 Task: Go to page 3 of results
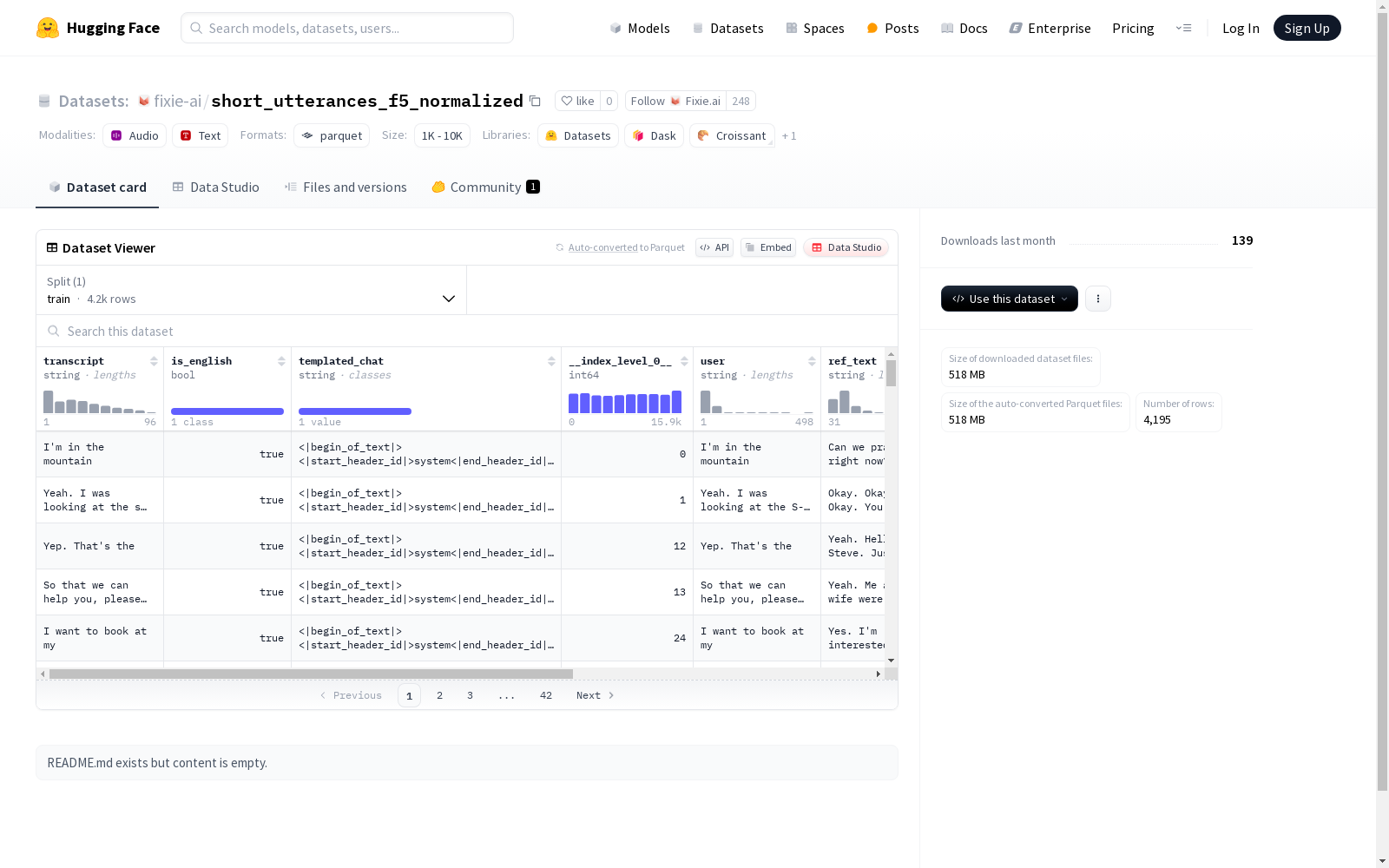coord(471,695)
